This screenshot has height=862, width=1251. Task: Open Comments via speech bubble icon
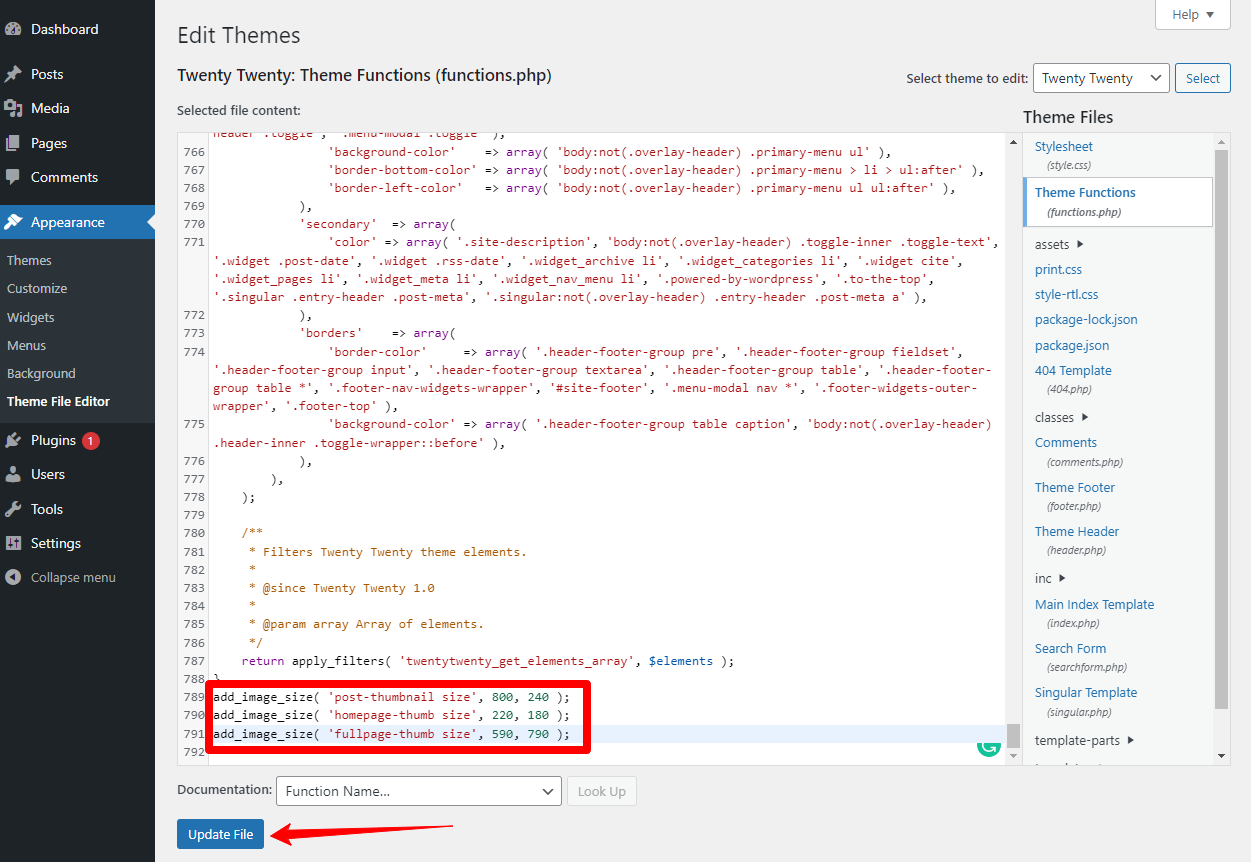[17, 177]
